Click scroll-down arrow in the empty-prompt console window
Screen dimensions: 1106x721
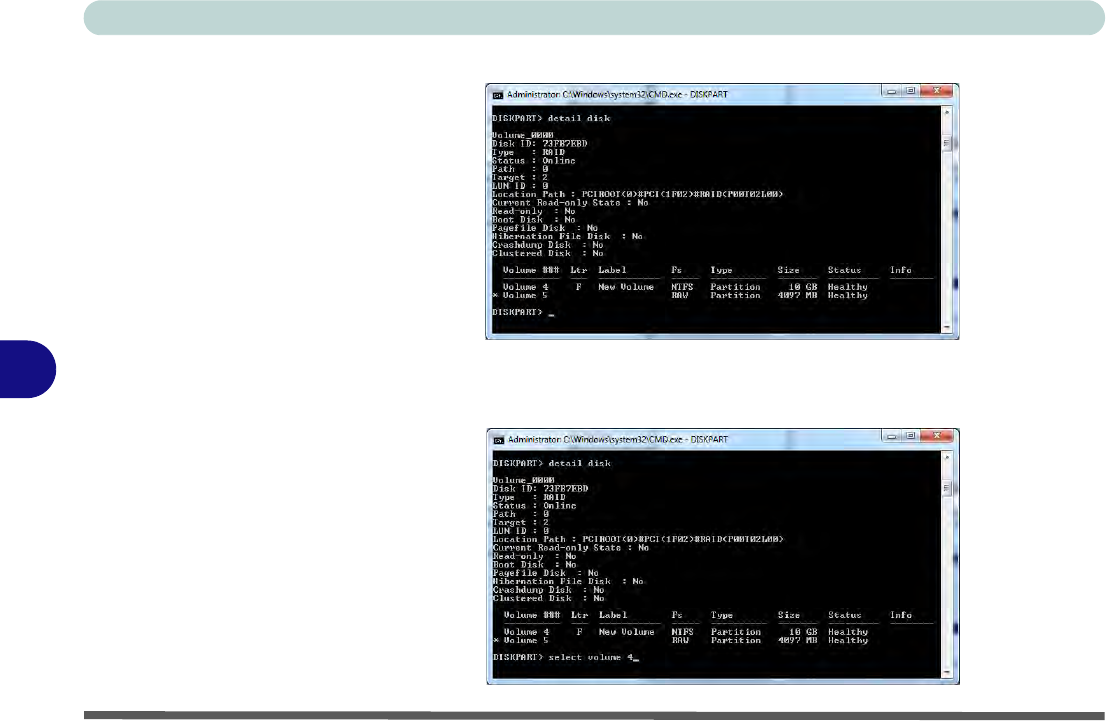[947, 326]
